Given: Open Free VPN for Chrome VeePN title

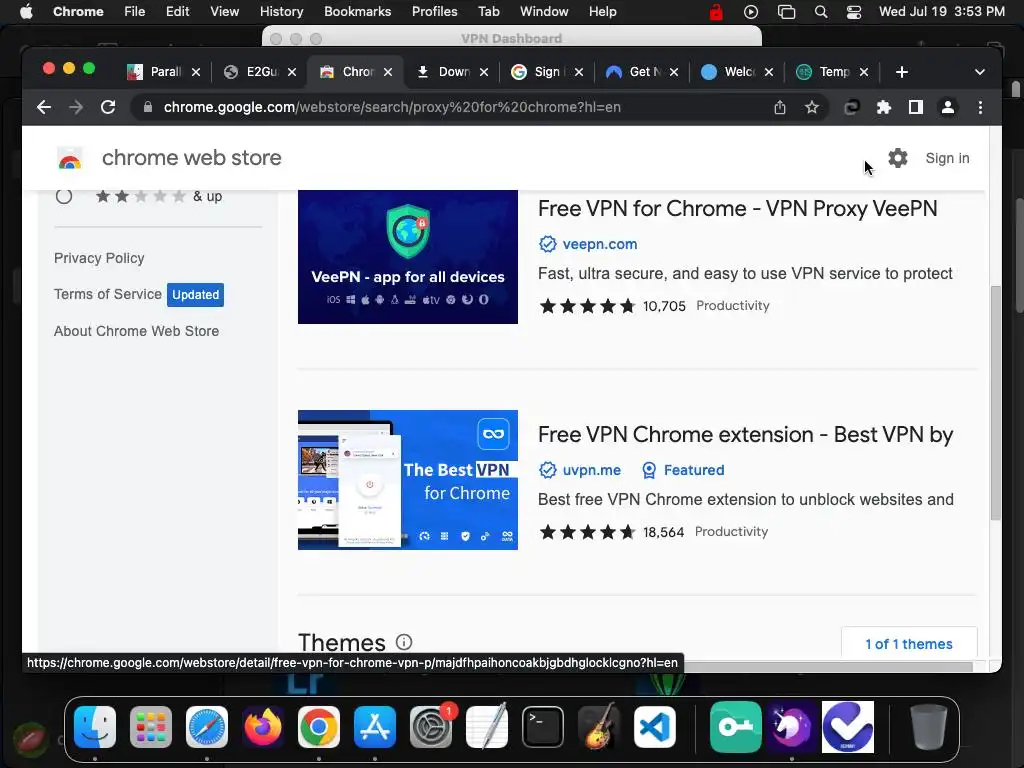Looking at the screenshot, I should [737, 208].
